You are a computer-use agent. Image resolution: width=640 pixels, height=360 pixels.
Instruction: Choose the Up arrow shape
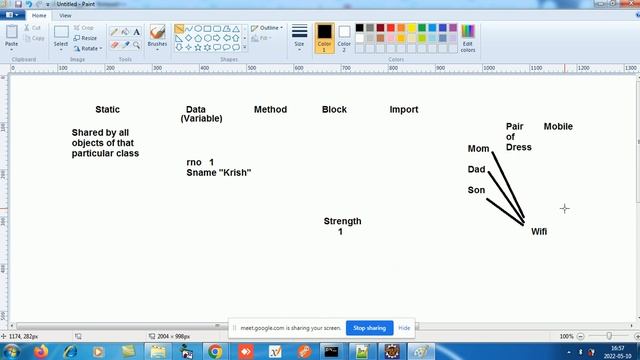236,38
